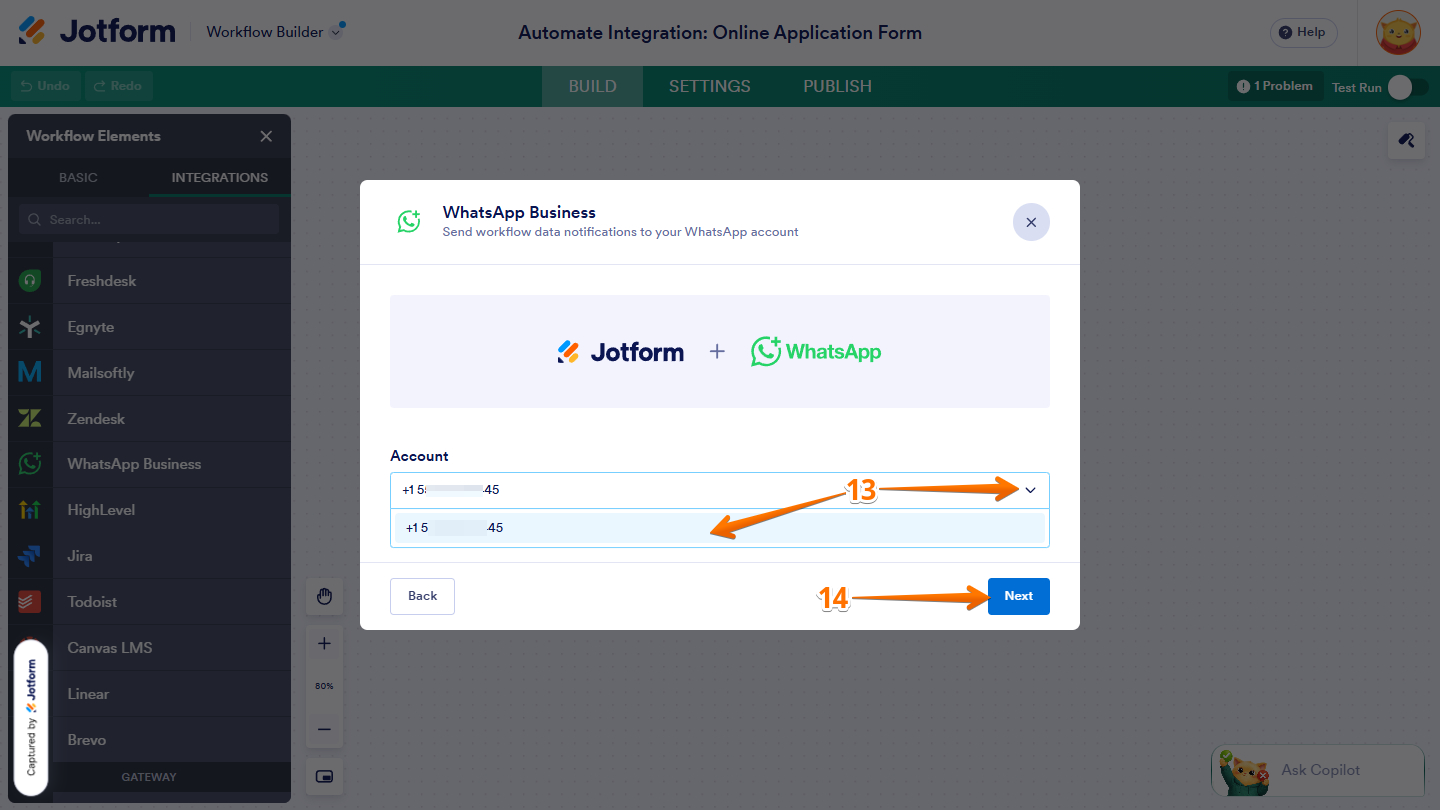The width and height of the screenshot is (1440, 810).
Task: Open the 1 Problem indicator
Action: click(1275, 86)
